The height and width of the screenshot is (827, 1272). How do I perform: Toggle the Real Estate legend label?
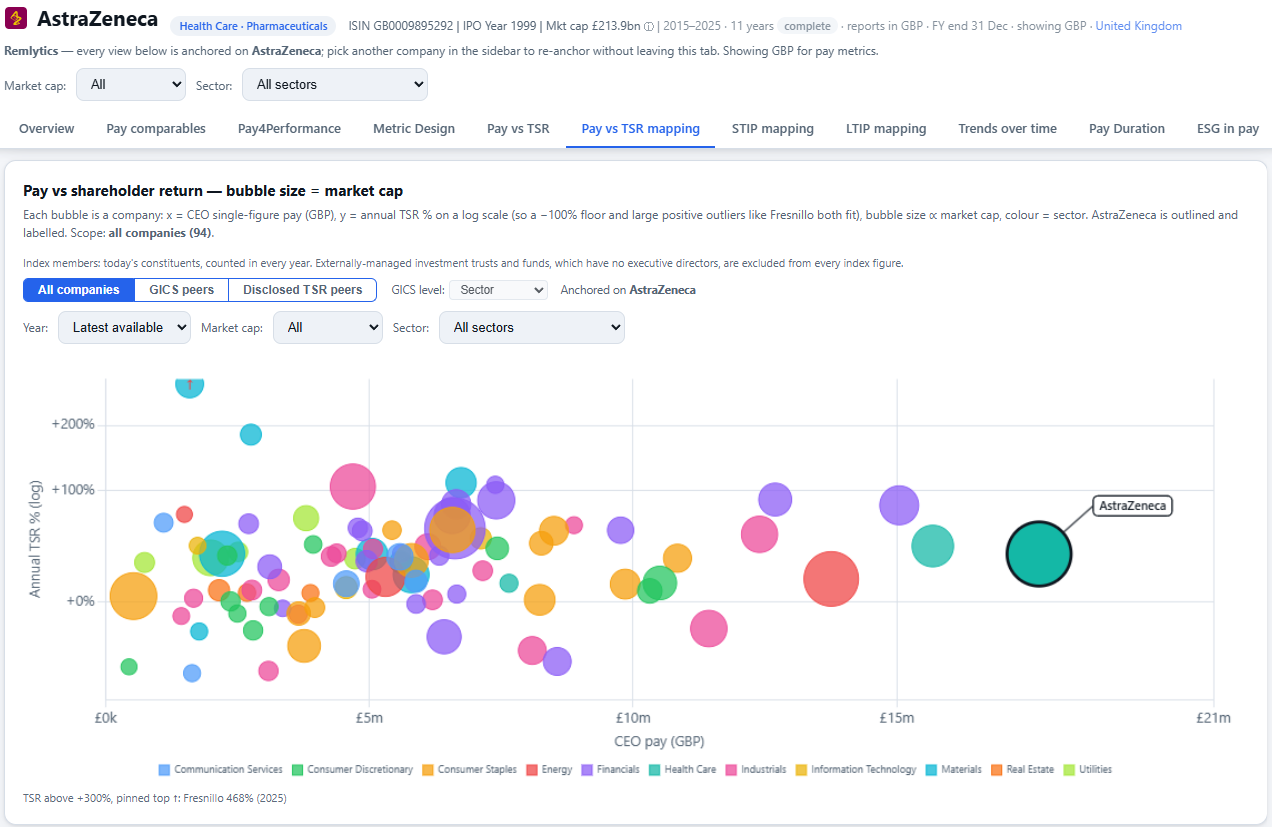(x=1030, y=770)
